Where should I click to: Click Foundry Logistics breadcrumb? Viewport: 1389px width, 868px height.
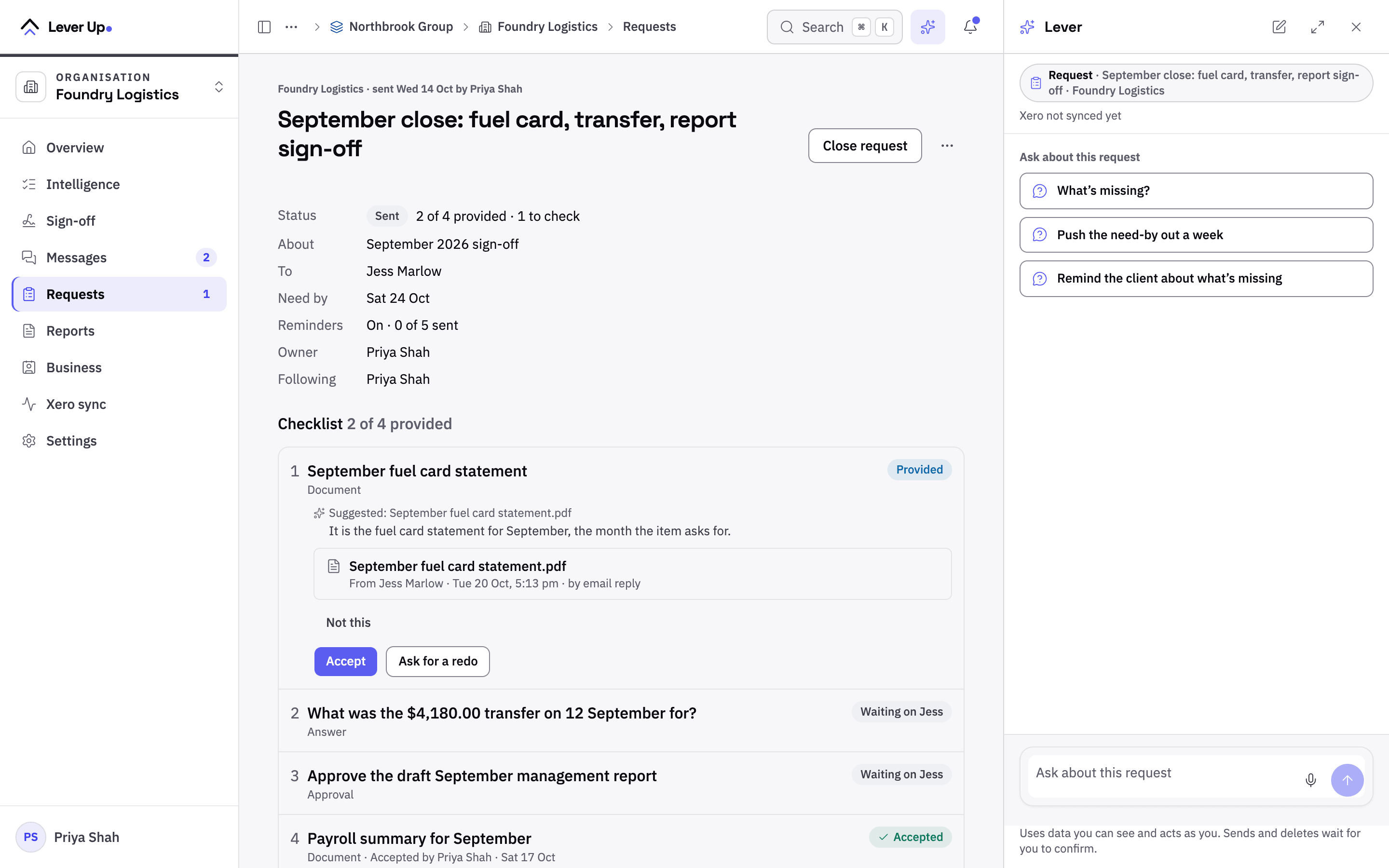[538, 27]
